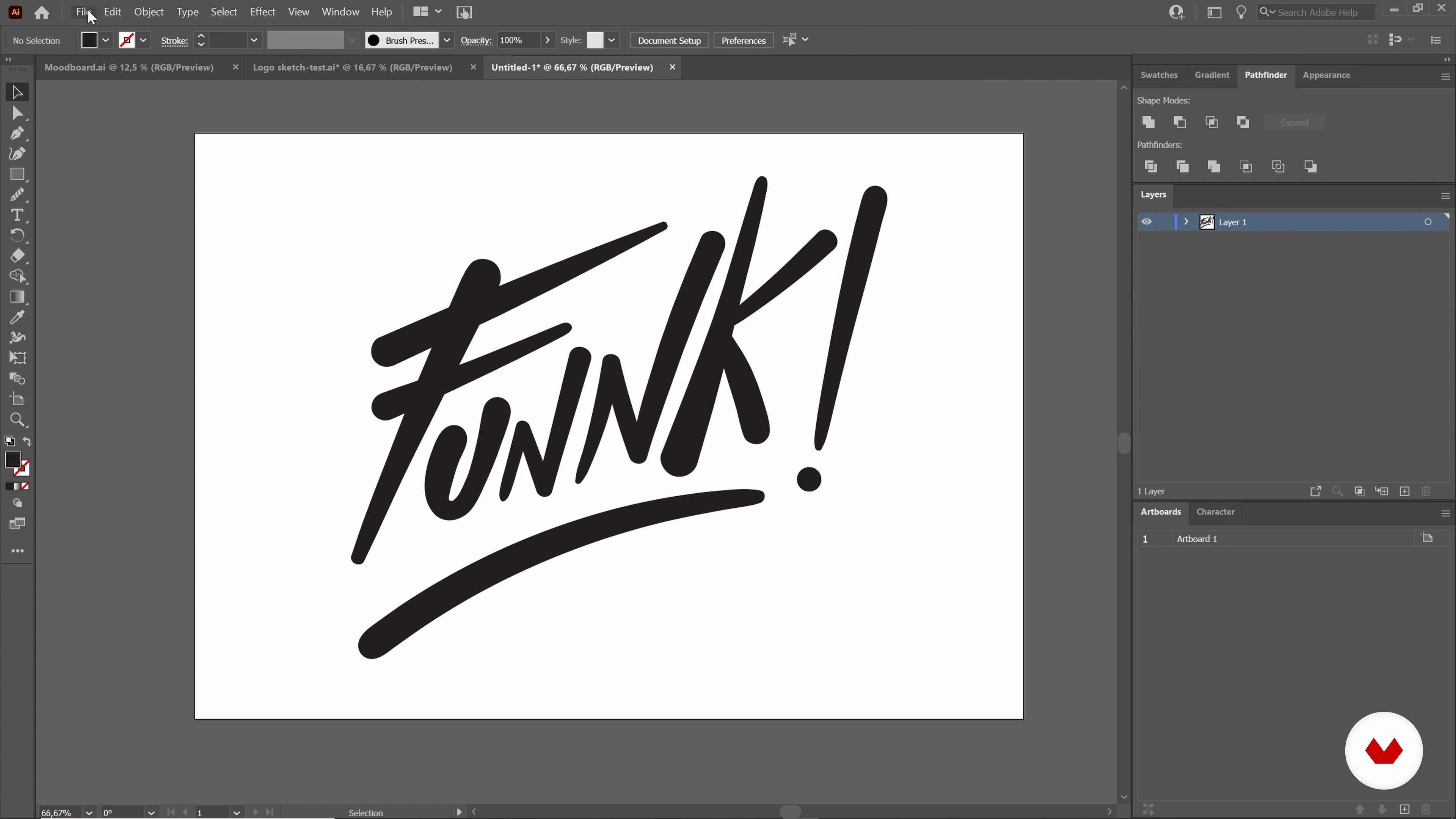This screenshot has width=1456, height=819.
Task: Click the Opacity label link
Action: (476, 41)
